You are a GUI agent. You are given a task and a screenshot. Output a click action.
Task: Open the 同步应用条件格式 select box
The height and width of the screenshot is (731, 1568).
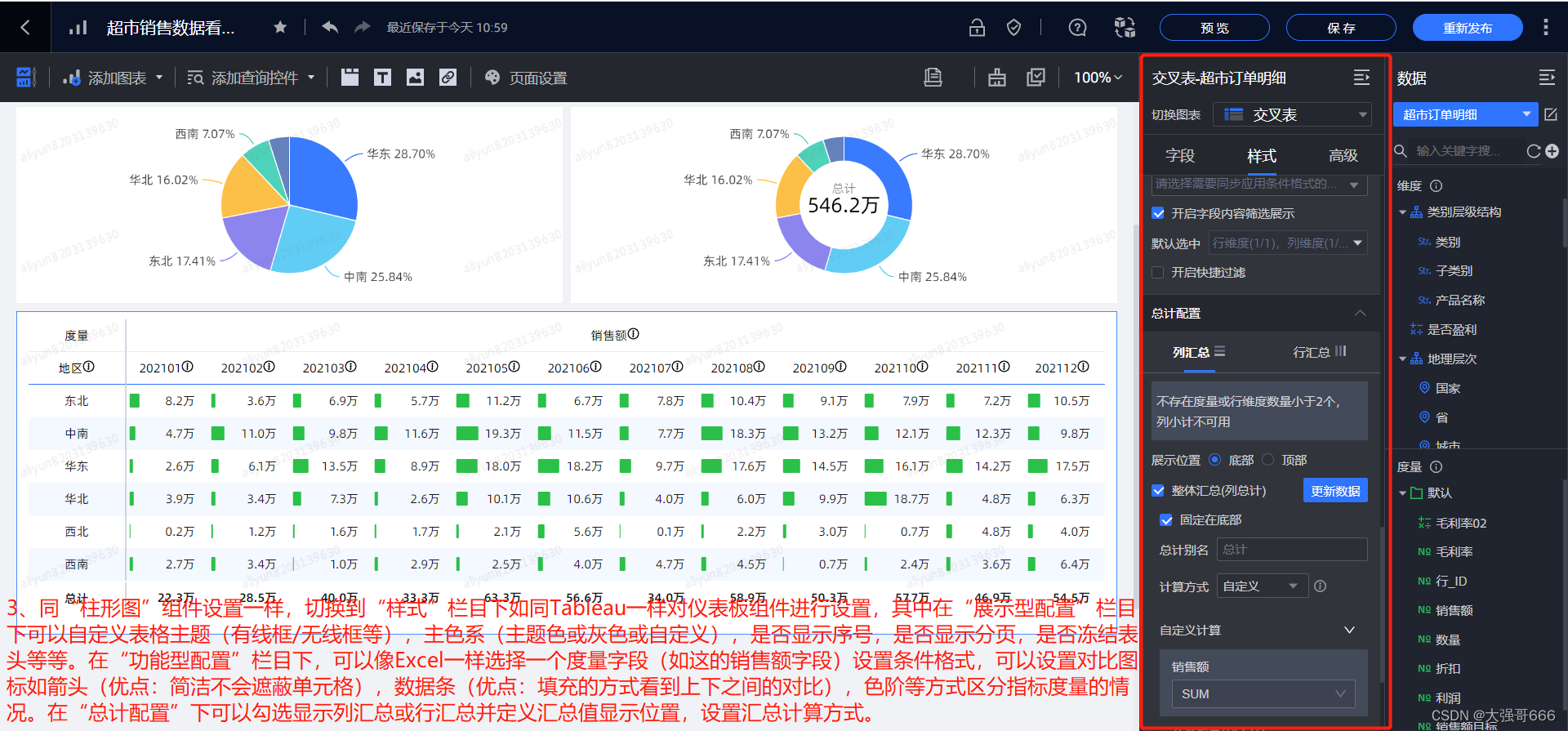(1259, 184)
